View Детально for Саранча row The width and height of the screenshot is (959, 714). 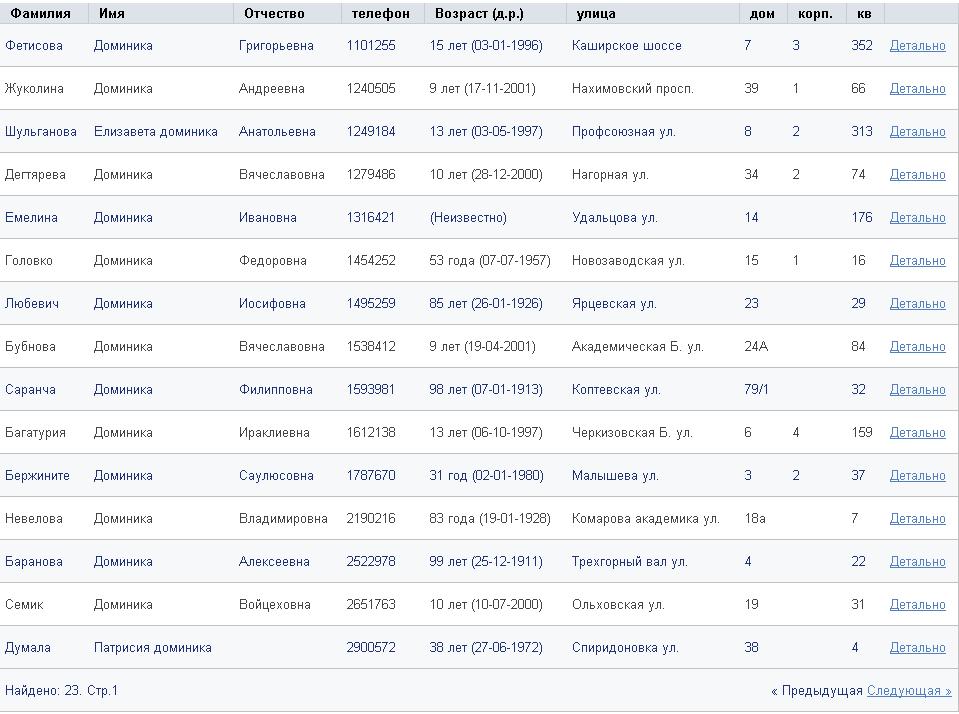point(917,390)
